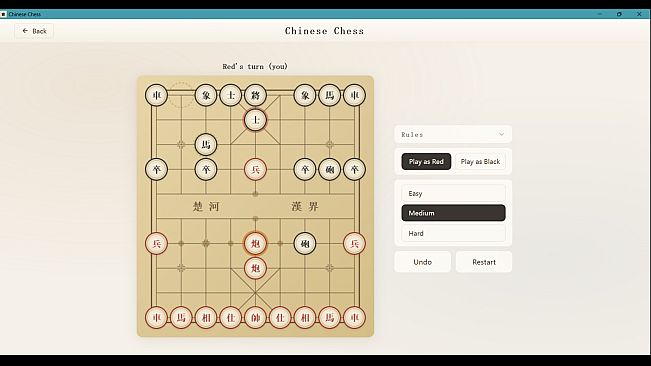The width and height of the screenshot is (651, 366).
Task: Pick the red soldier on the left edge
Action: click(157, 243)
